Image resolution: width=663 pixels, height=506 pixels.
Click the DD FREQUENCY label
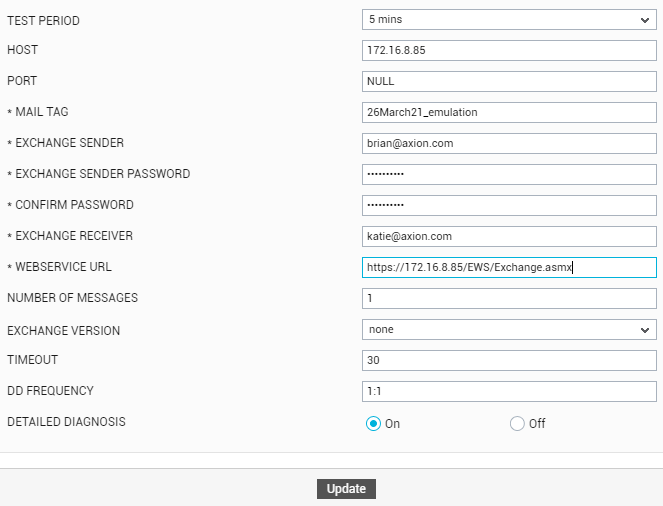[x=50, y=391]
